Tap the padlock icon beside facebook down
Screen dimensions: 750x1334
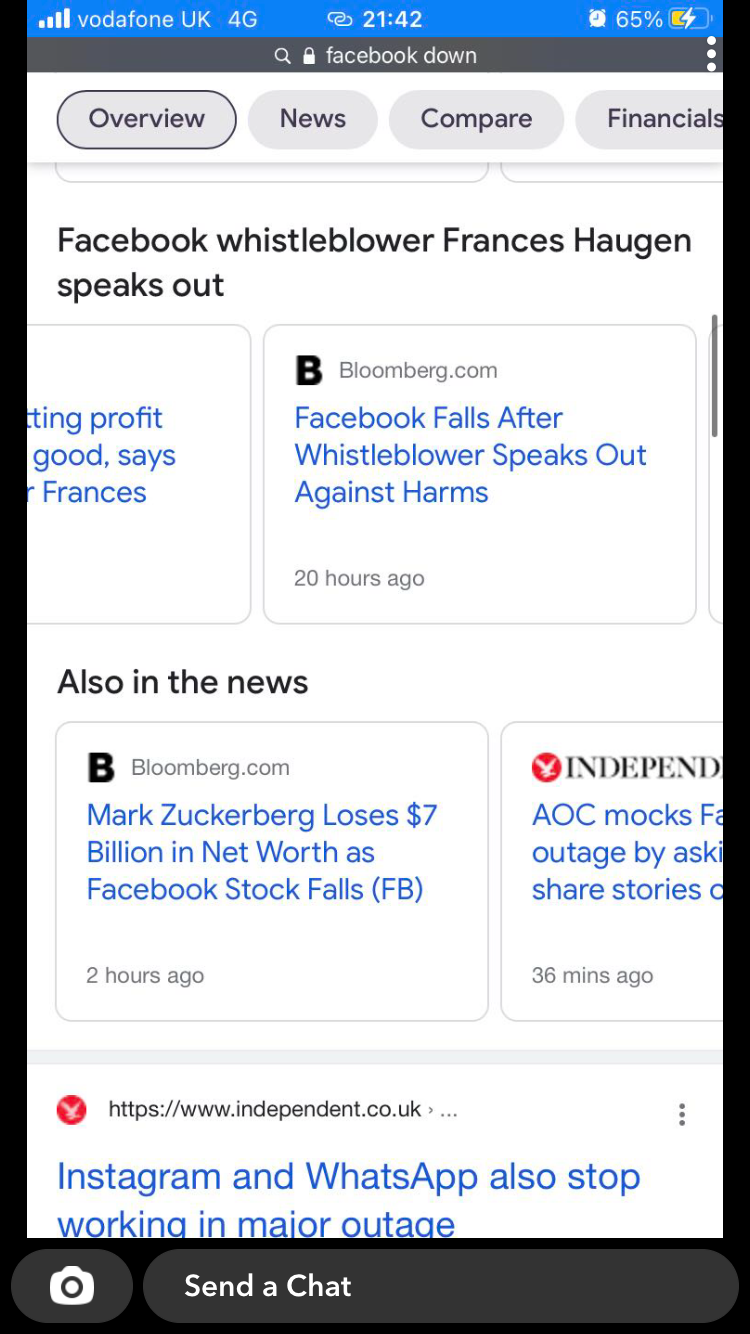tap(309, 56)
